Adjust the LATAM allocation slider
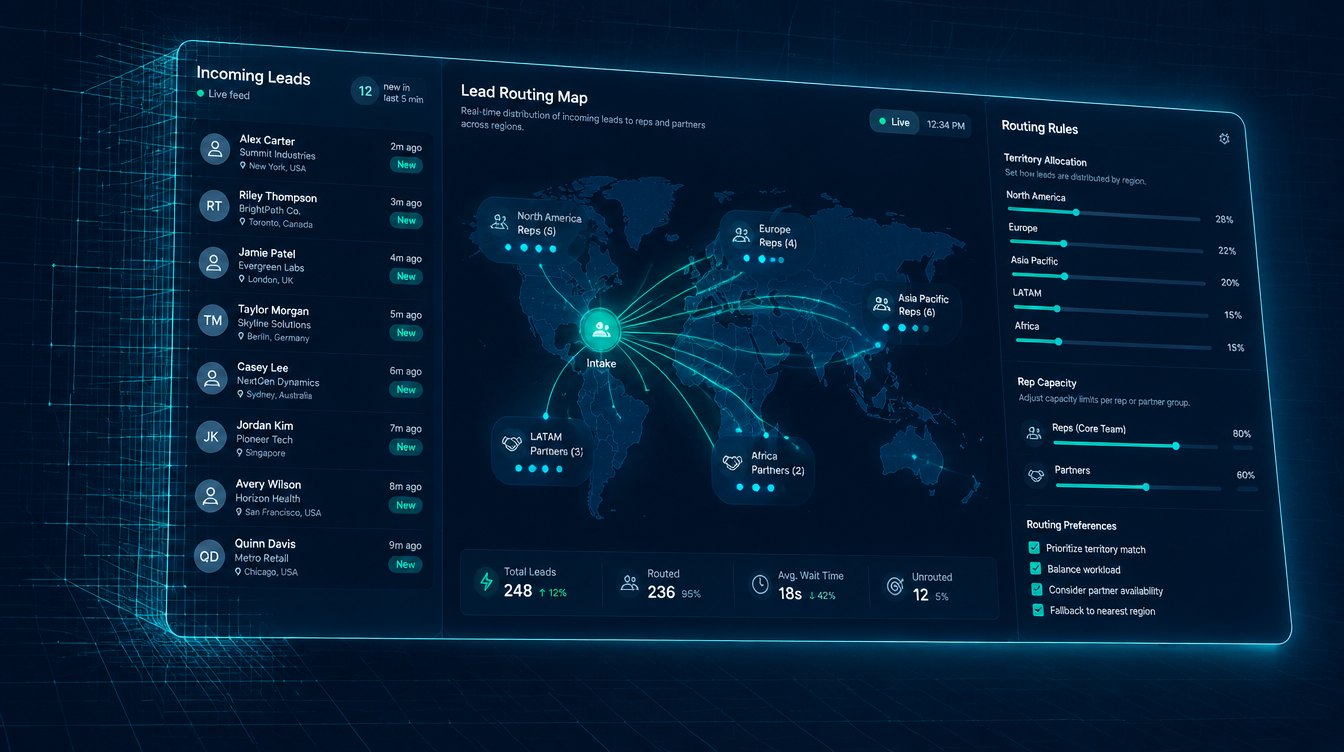This screenshot has width=1344, height=752. [1111, 311]
